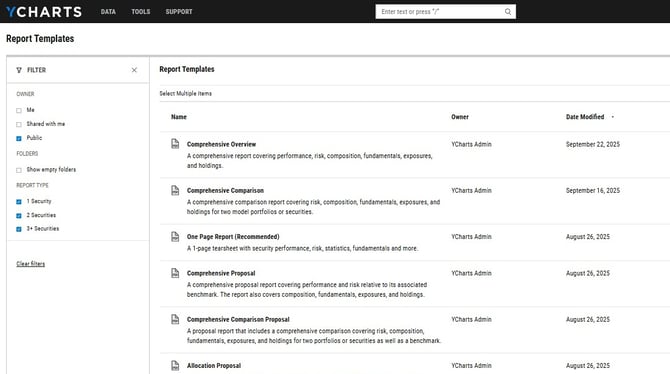Open the TOOLS menu
This screenshot has width=670, height=374.
141,12
